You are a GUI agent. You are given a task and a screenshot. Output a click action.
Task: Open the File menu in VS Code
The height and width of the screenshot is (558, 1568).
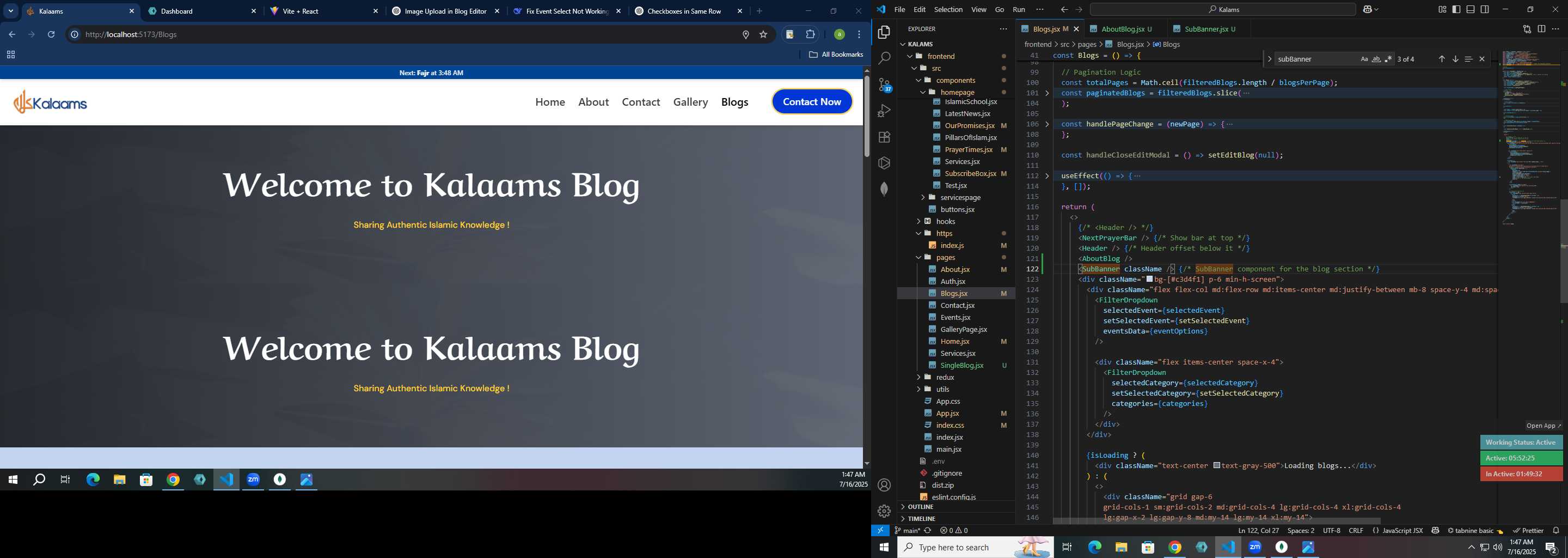point(899,9)
